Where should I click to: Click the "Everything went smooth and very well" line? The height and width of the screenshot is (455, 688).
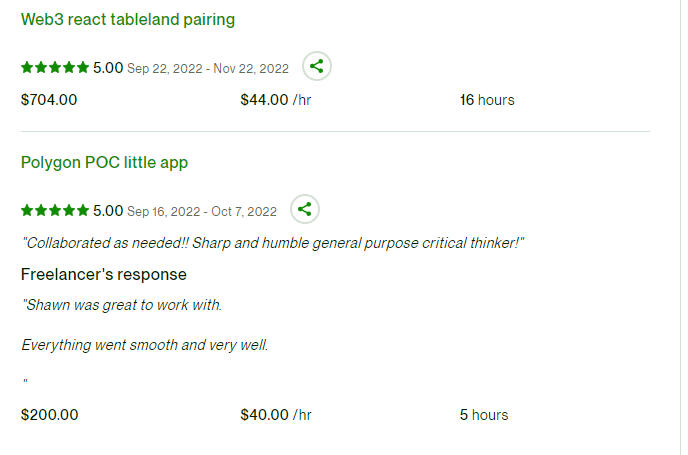tap(145, 345)
